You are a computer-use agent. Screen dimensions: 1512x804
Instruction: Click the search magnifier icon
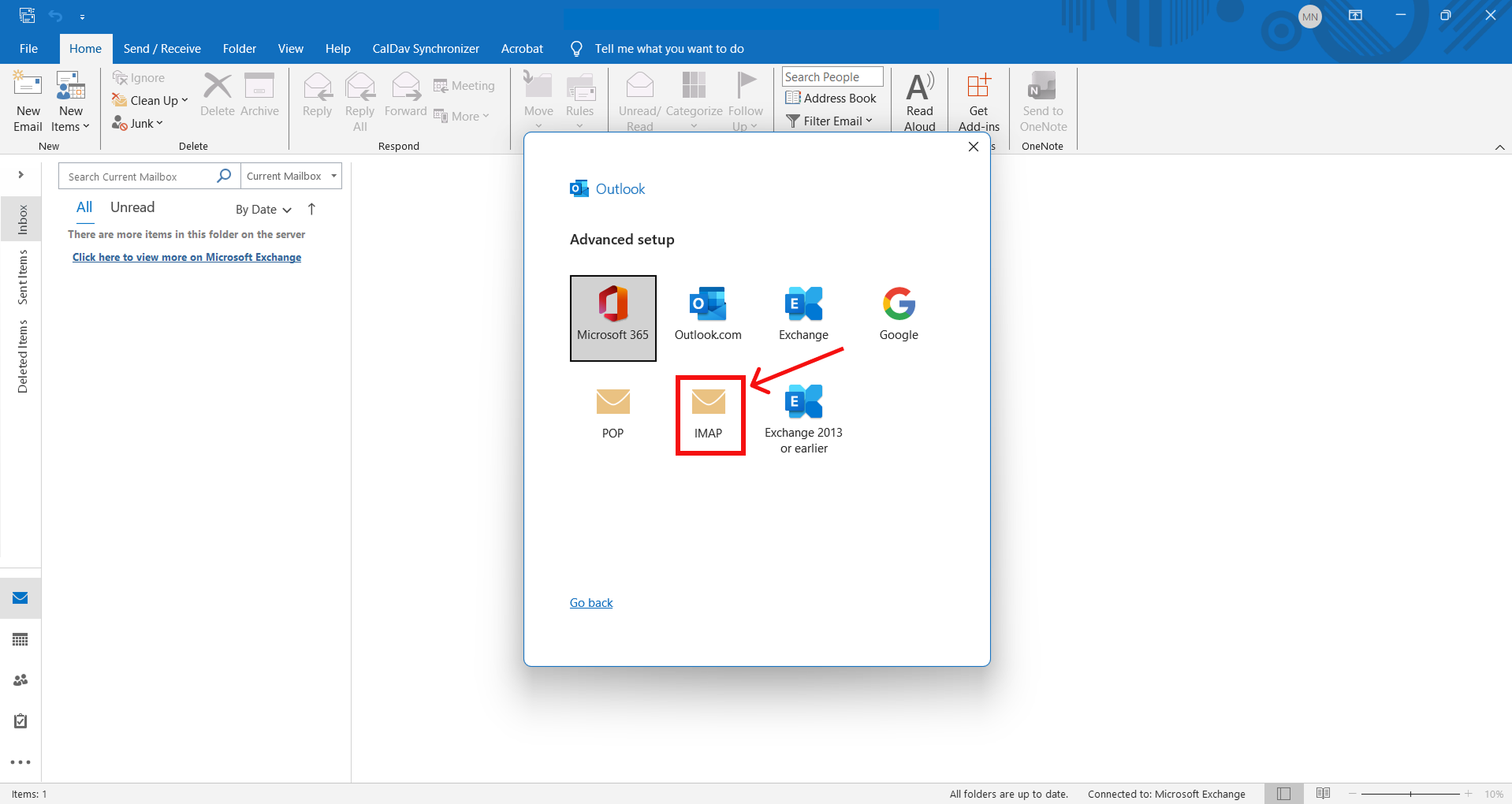pos(225,176)
